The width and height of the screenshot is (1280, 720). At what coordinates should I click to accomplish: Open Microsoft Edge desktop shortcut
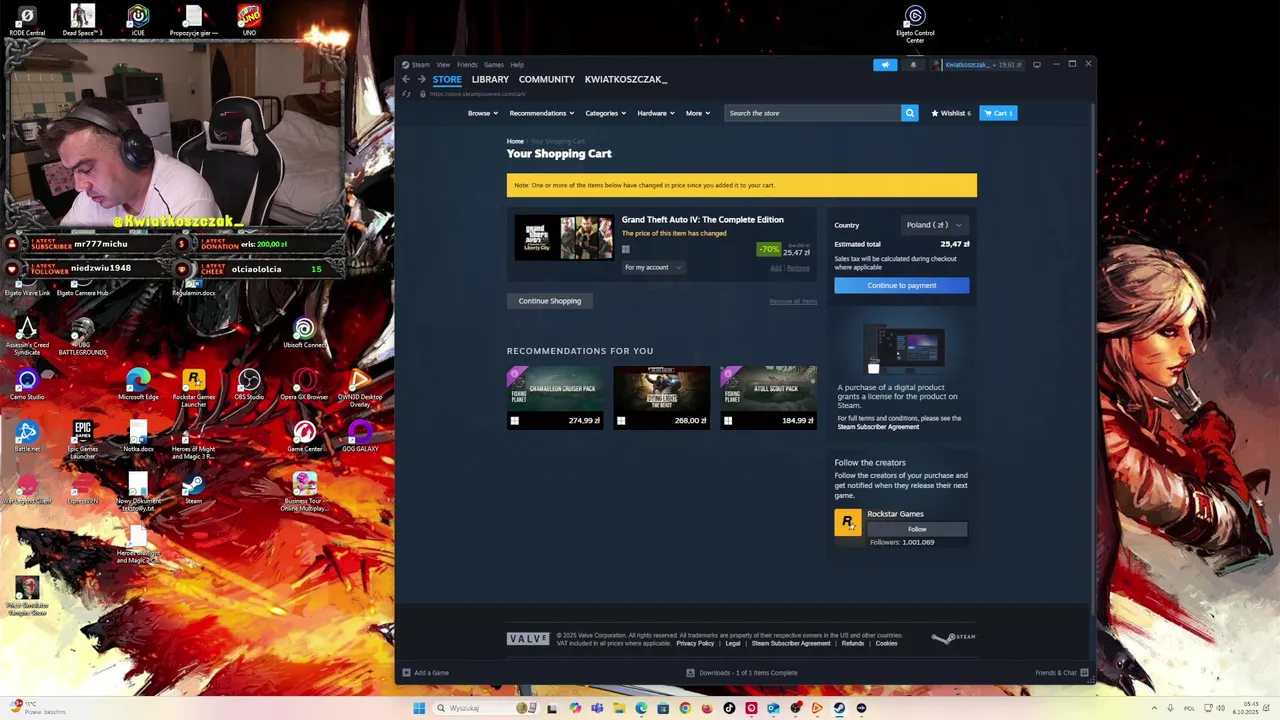138,385
